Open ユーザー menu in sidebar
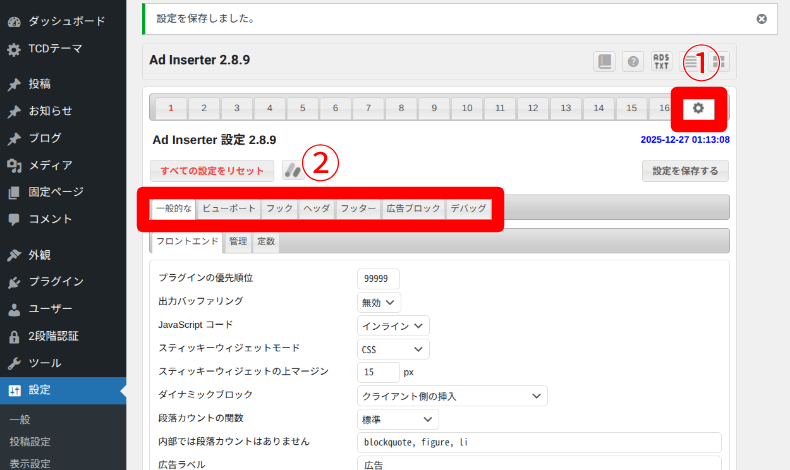The height and width of the screenshot is (470, 790). coord(63,309)
